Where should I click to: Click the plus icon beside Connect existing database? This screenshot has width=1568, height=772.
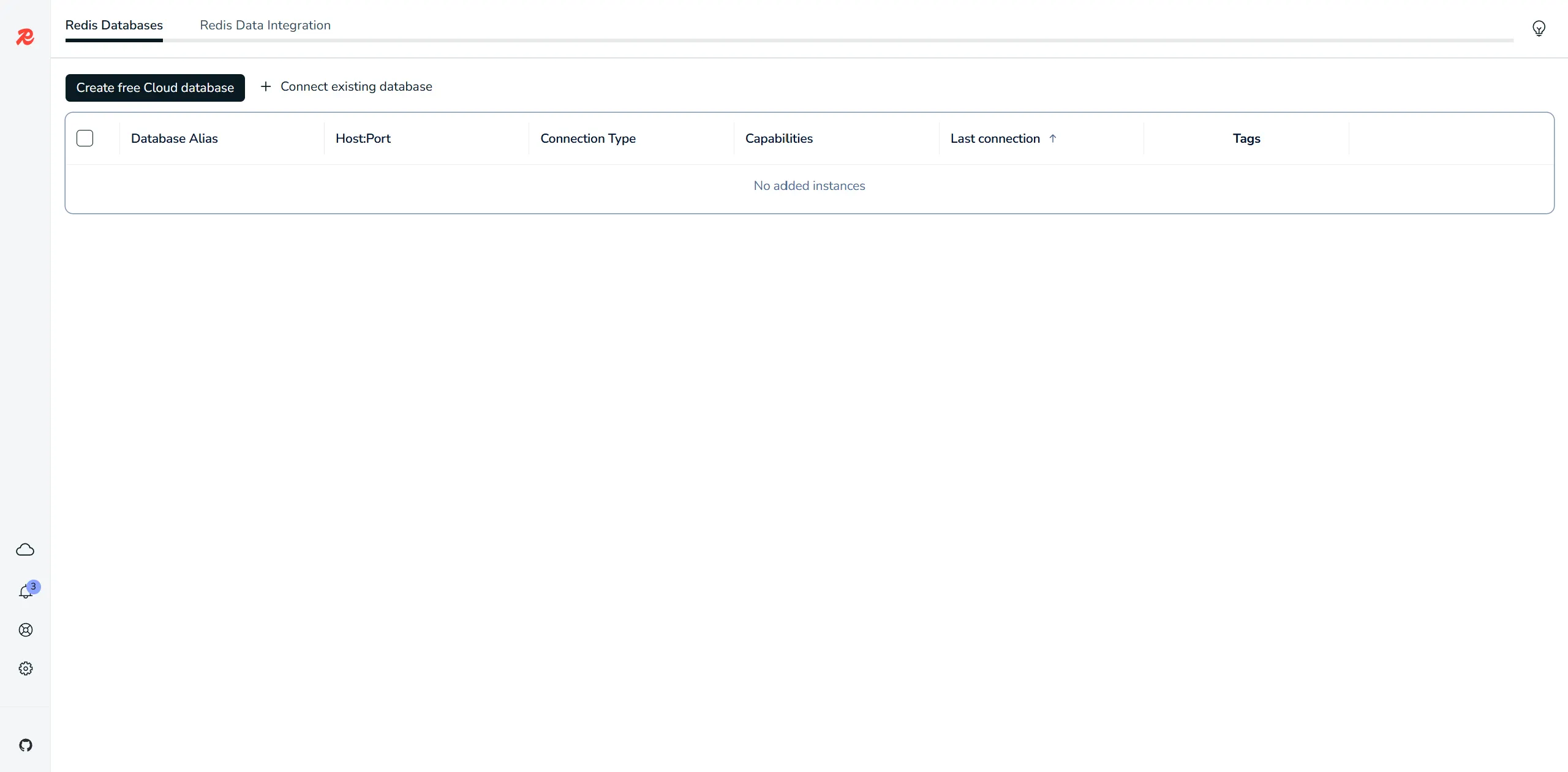point(266,86)
